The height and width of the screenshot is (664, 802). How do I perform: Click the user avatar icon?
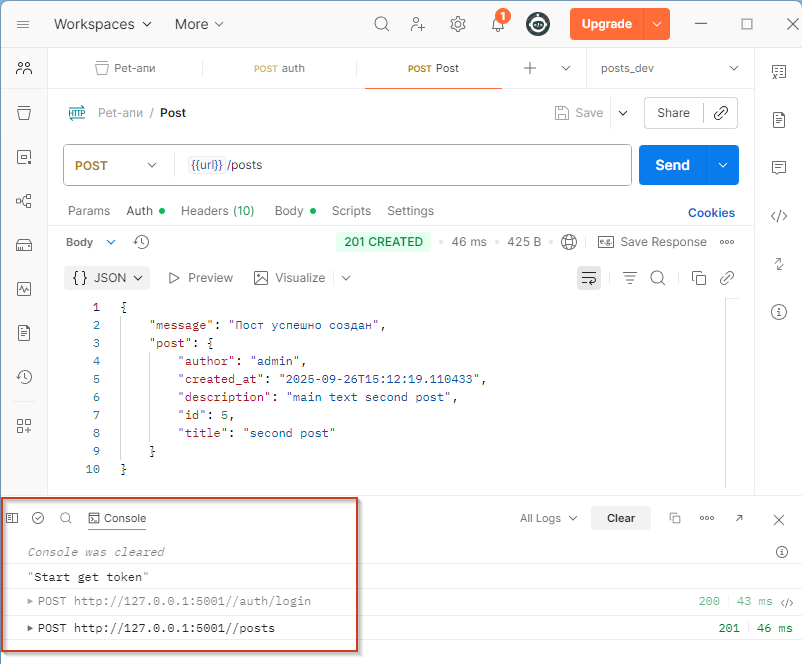tap(538, 24)
